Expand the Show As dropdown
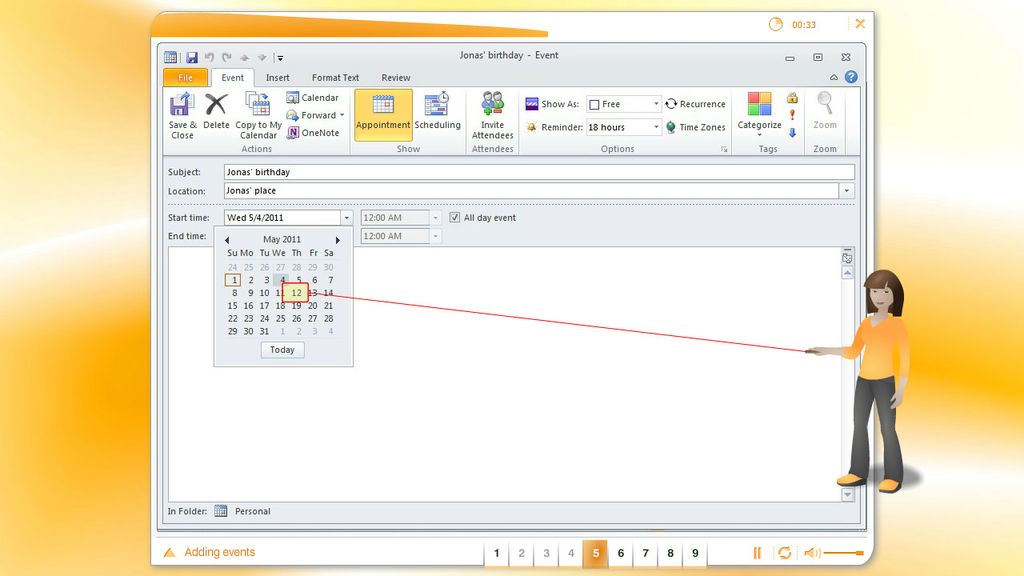 (656, 104)
